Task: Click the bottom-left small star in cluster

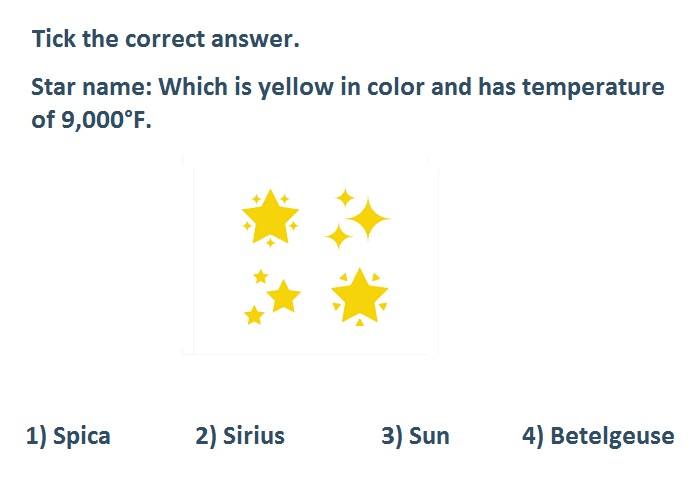Action: (254, 315)
